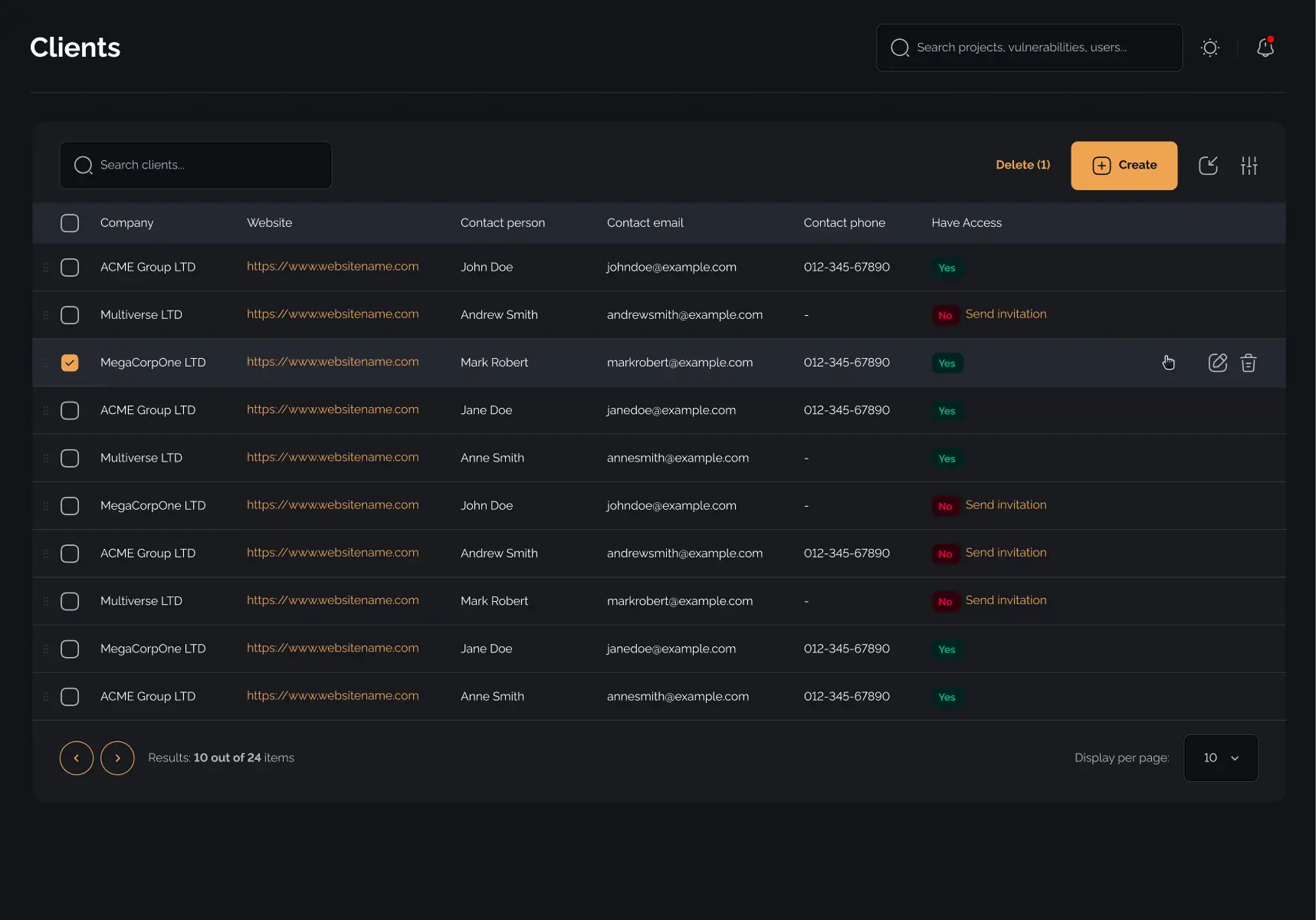Toggle the select-all header checkbox

click(x=70, y=223)
